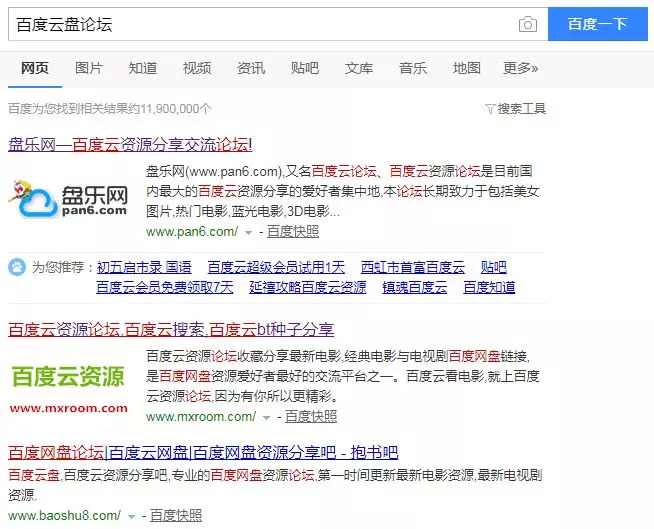Open the 百度云资源 mxroom logo thumbnail

pyautogui.click(x=68, y=389)
